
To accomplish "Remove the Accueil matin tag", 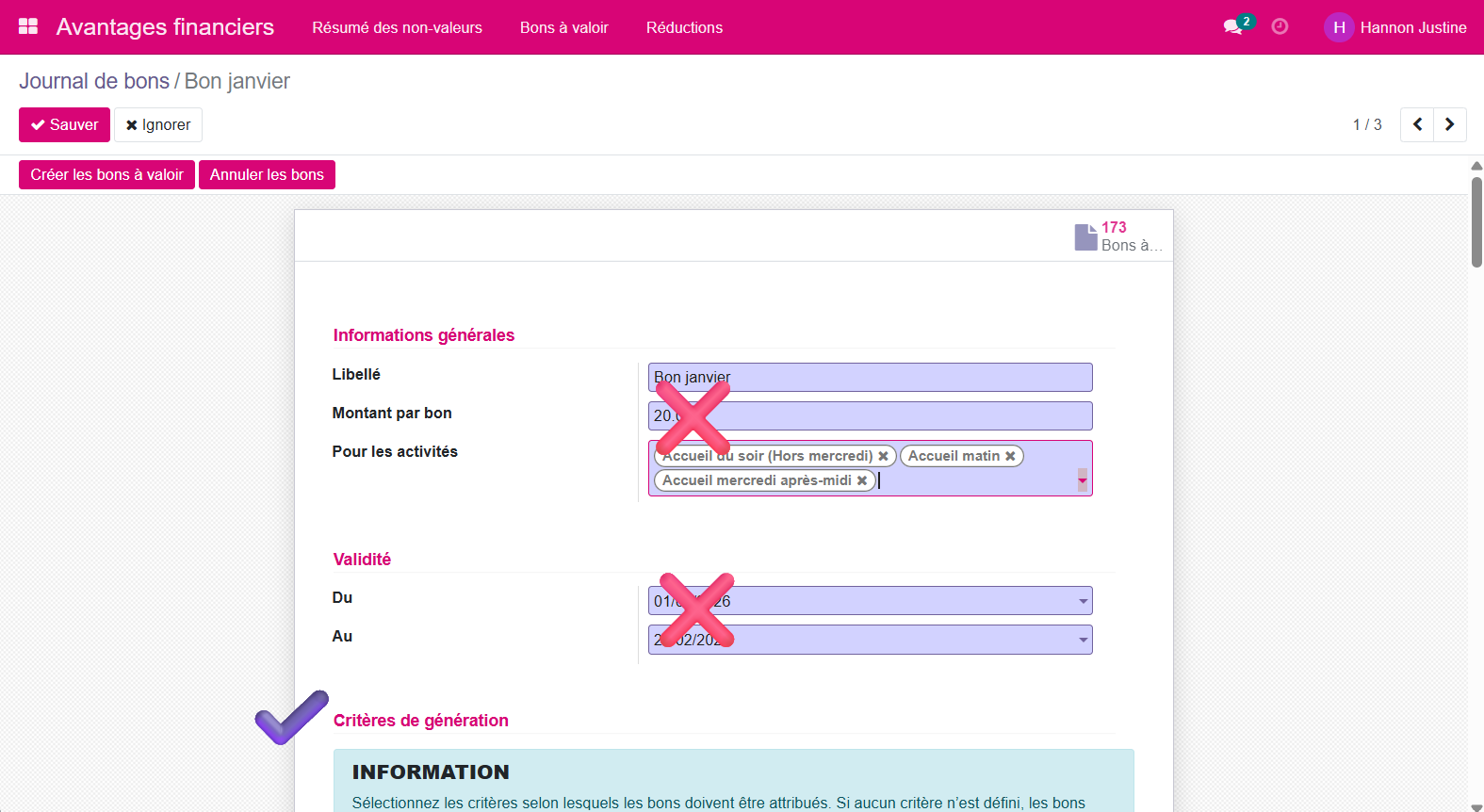I will [1010, 456].
